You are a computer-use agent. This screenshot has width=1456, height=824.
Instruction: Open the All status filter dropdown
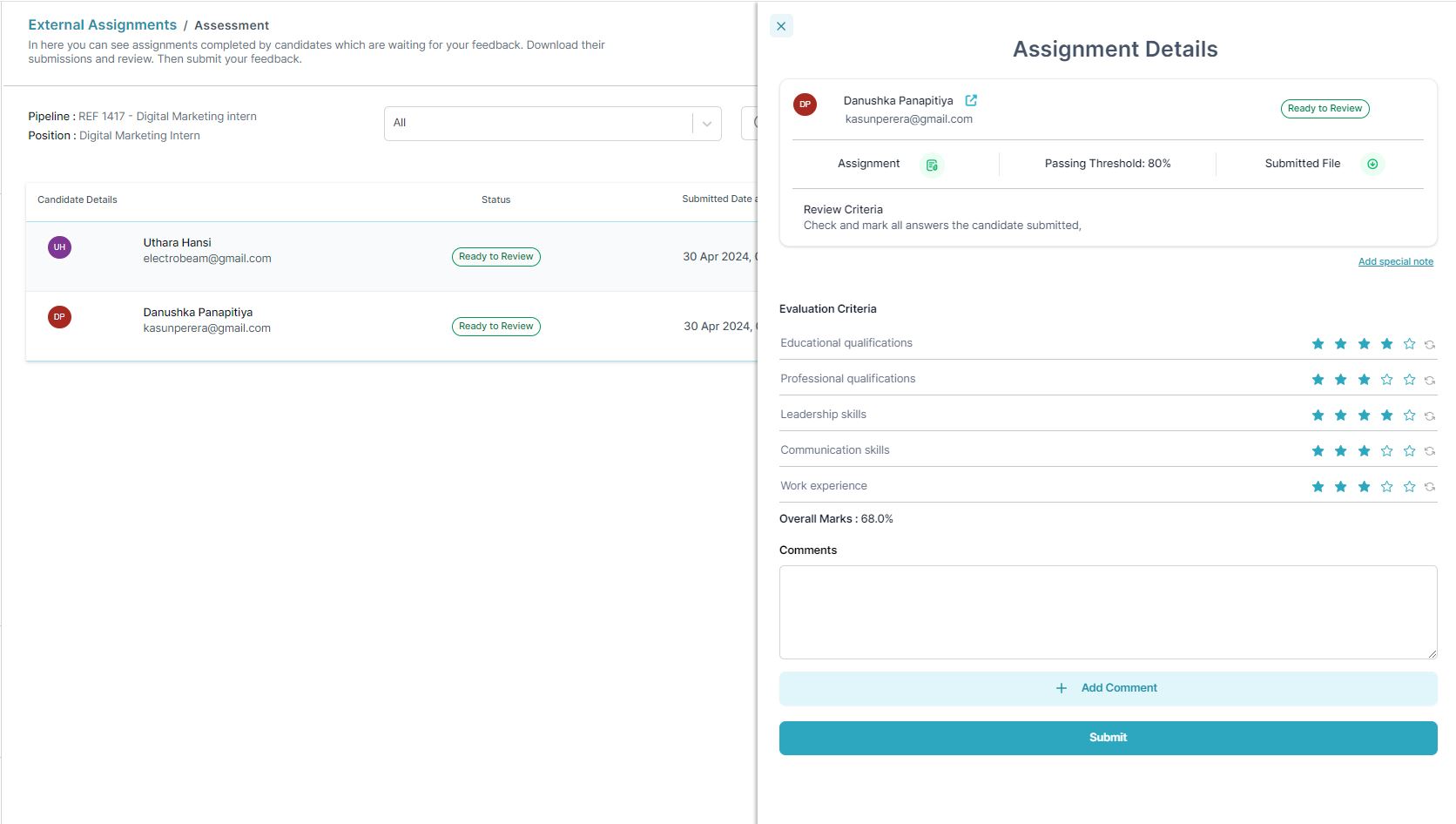click(x=552, y=124)
